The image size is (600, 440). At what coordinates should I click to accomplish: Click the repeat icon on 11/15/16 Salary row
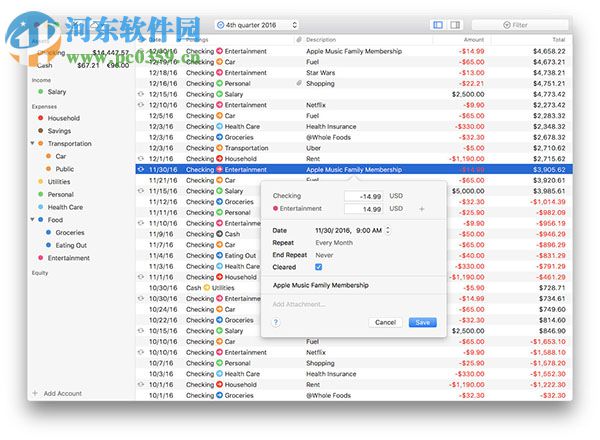point(141,191)
